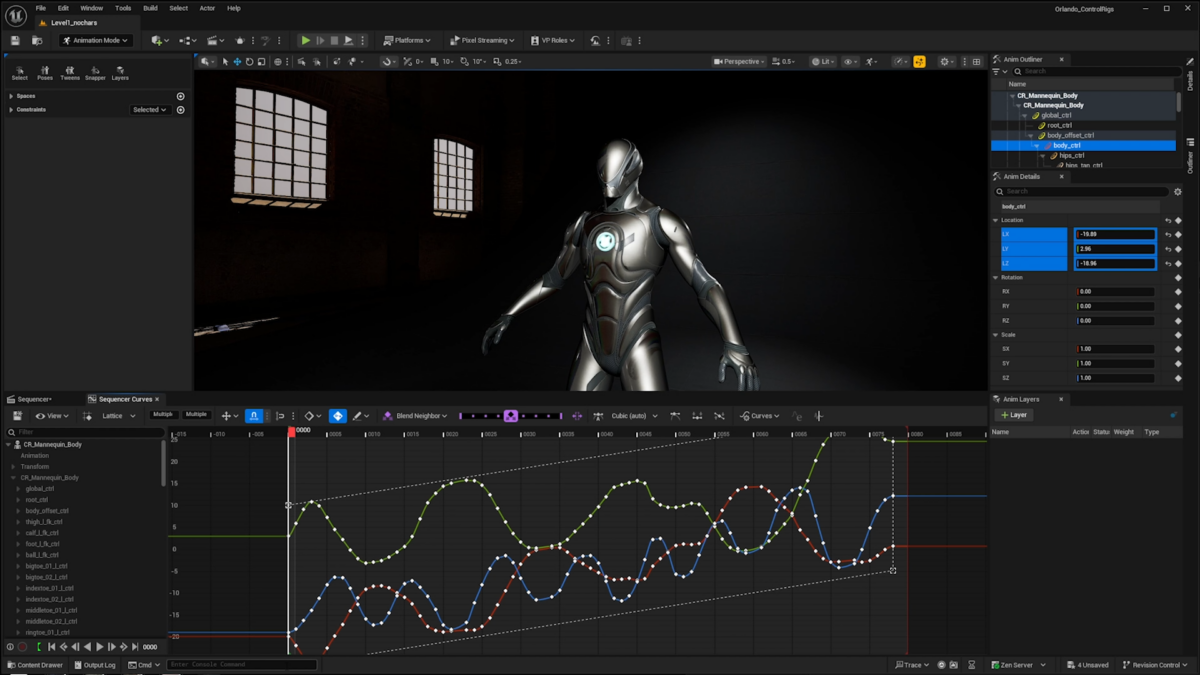Open the Platforms dropdown
This screenshot has height=675, width=1200.
tap(407, 41)
